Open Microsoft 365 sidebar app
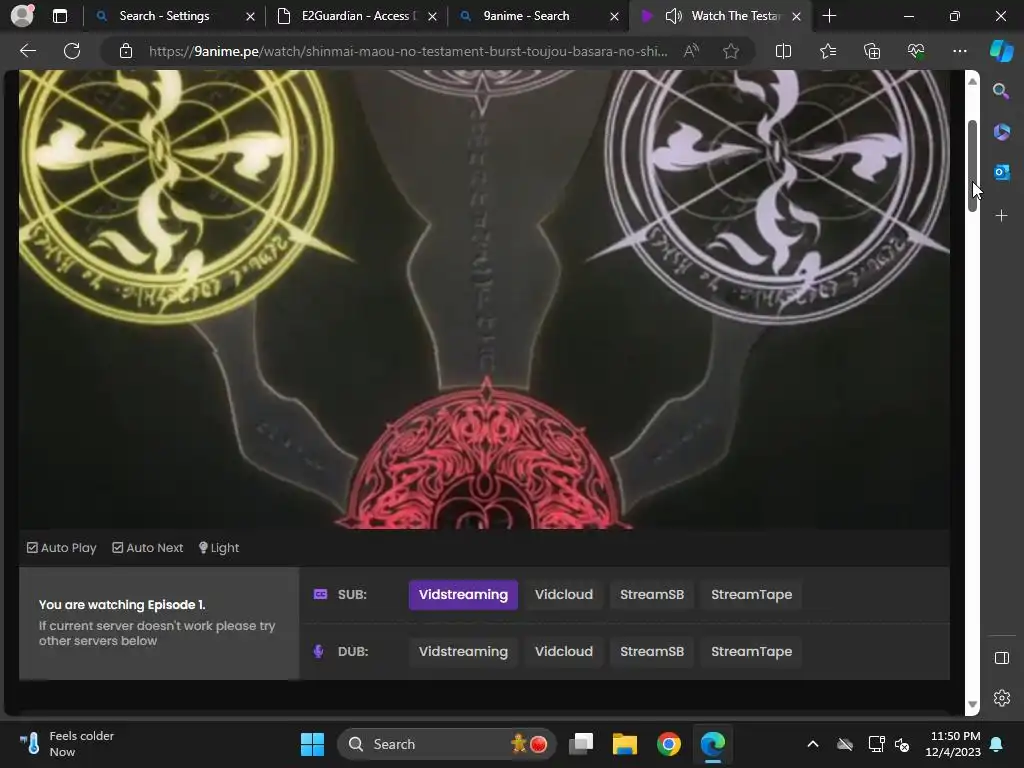Screen dimensions: 1024x768 (1001, 132)
